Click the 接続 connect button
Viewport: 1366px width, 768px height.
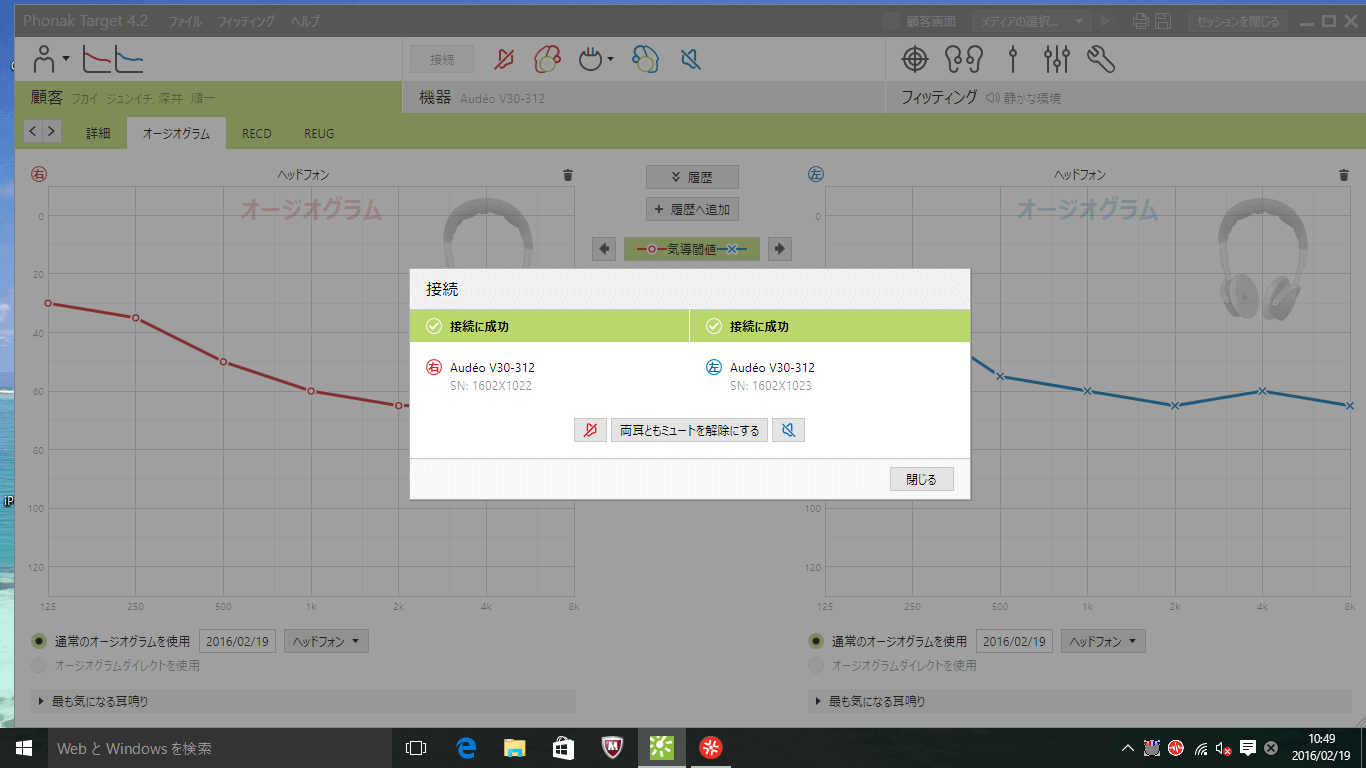click(x=442, y=60)
